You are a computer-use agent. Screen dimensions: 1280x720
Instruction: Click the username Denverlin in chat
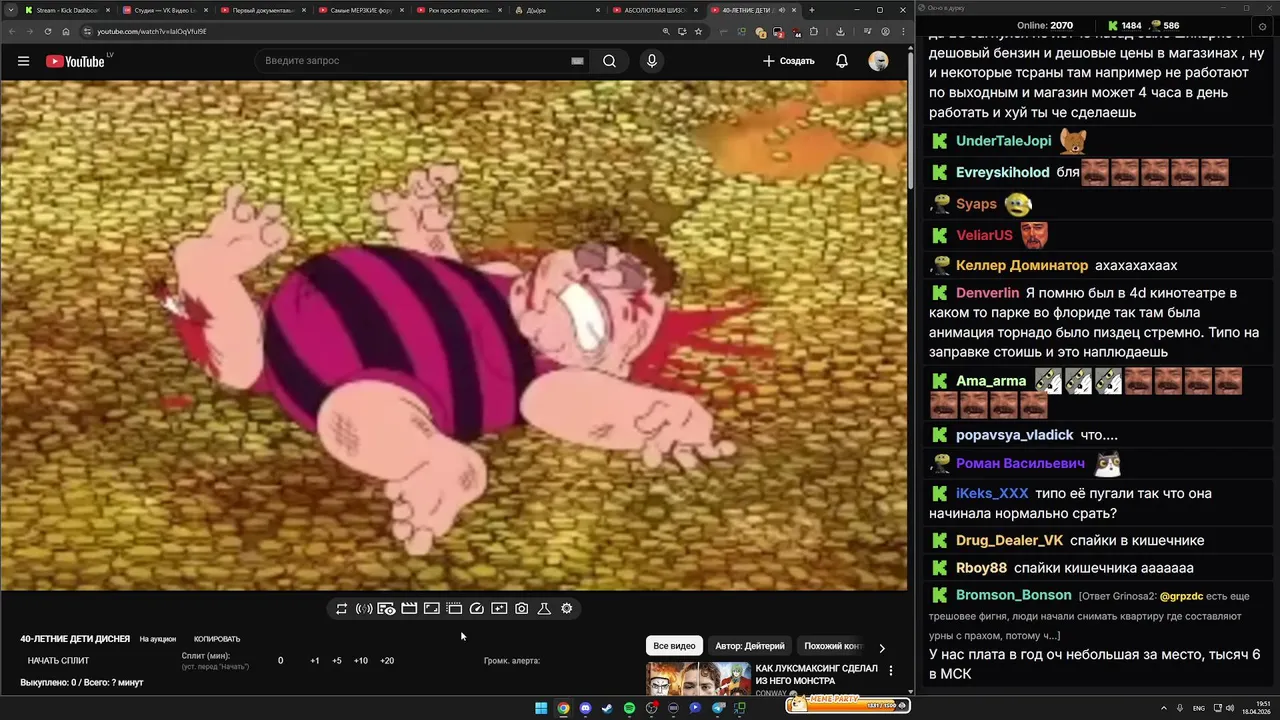pyautogui.click(x=987, y=293)
